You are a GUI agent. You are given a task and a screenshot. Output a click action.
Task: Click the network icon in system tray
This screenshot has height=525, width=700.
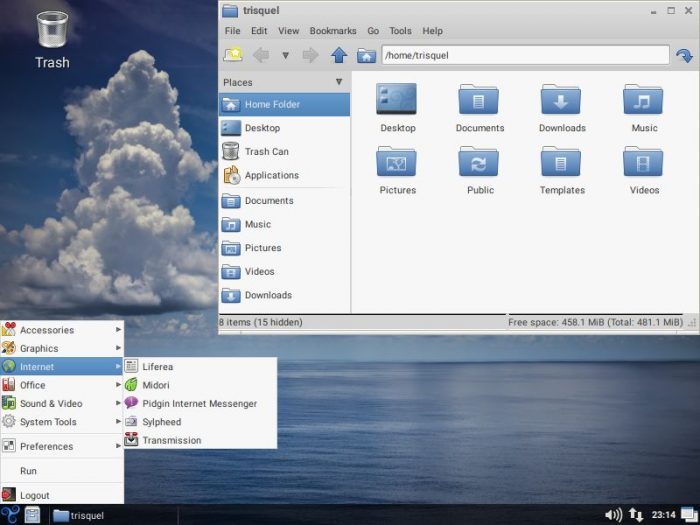click(635, 515)
